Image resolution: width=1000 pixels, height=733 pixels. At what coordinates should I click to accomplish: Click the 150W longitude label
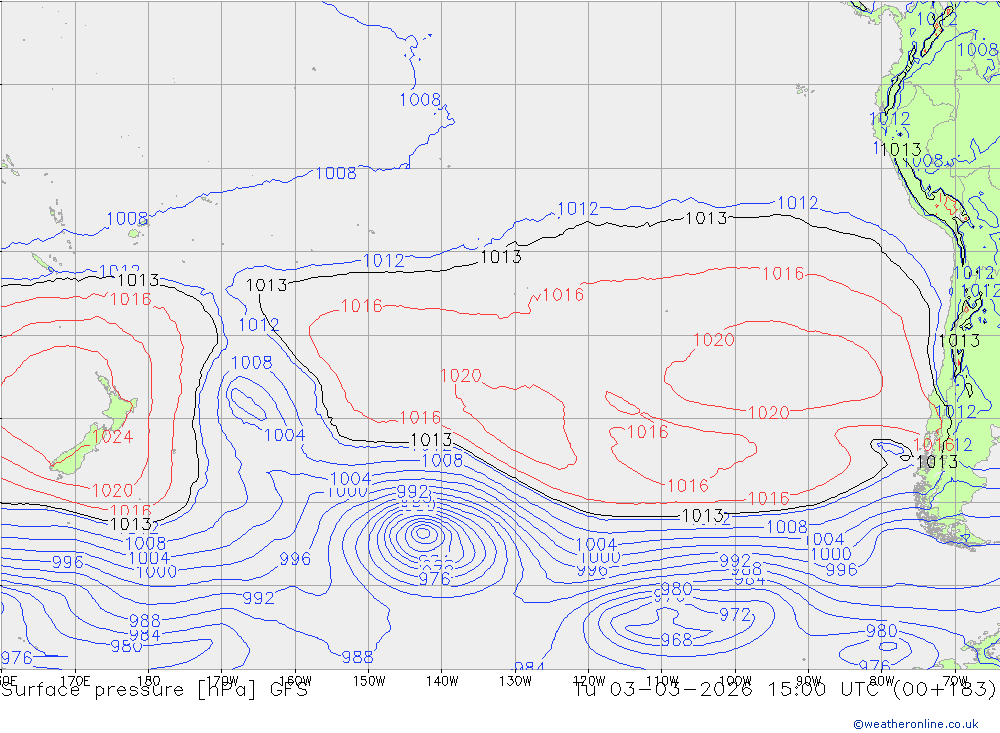(369, 681)
